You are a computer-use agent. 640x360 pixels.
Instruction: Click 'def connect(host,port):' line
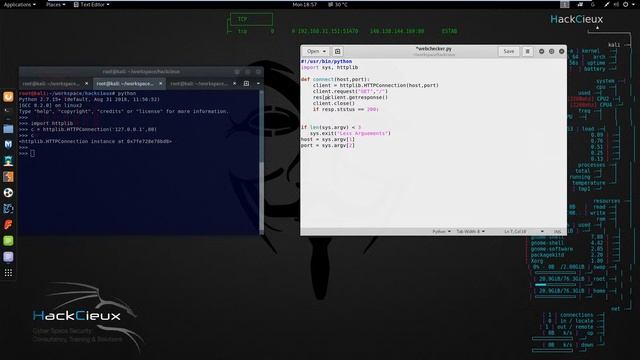(335, 79)
